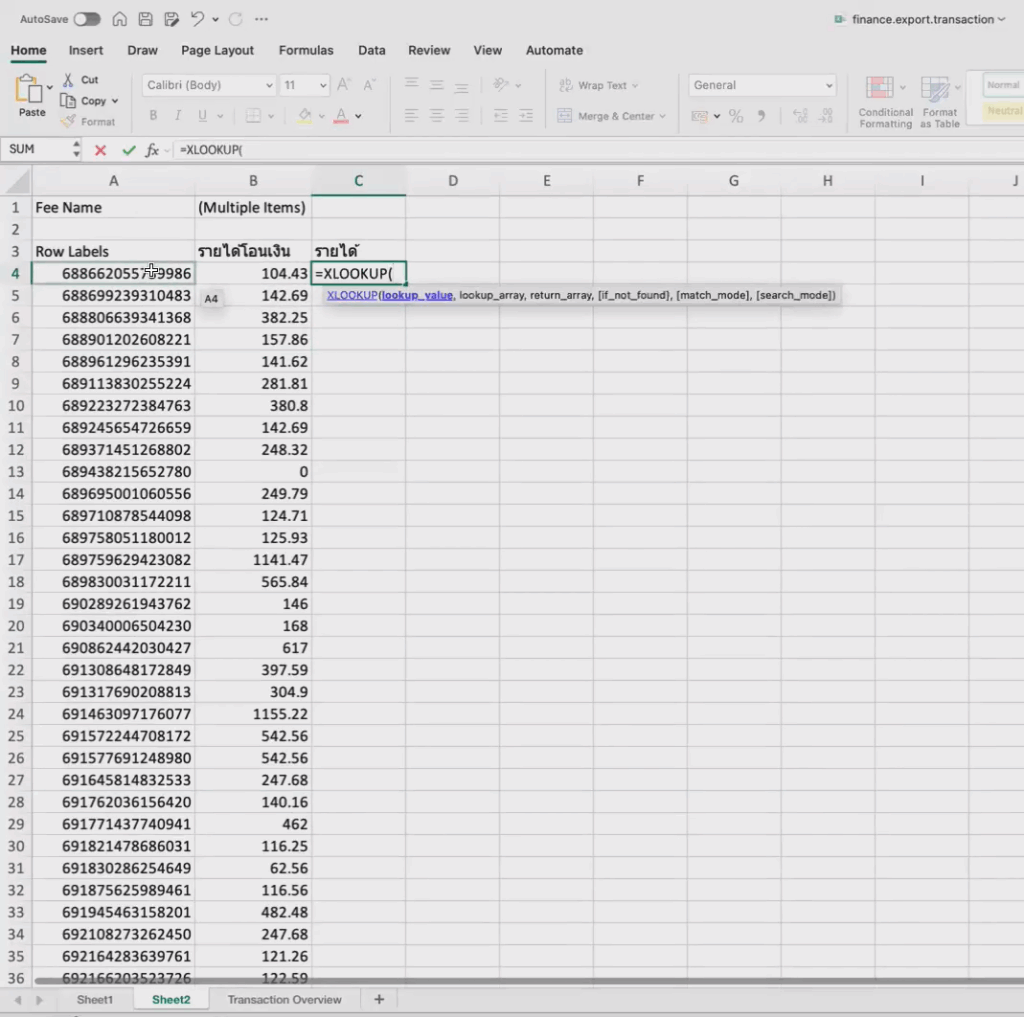Click the font color red A swatch
The width and height of the screenshot is (1024, 1017).
[x=341, y=116]
